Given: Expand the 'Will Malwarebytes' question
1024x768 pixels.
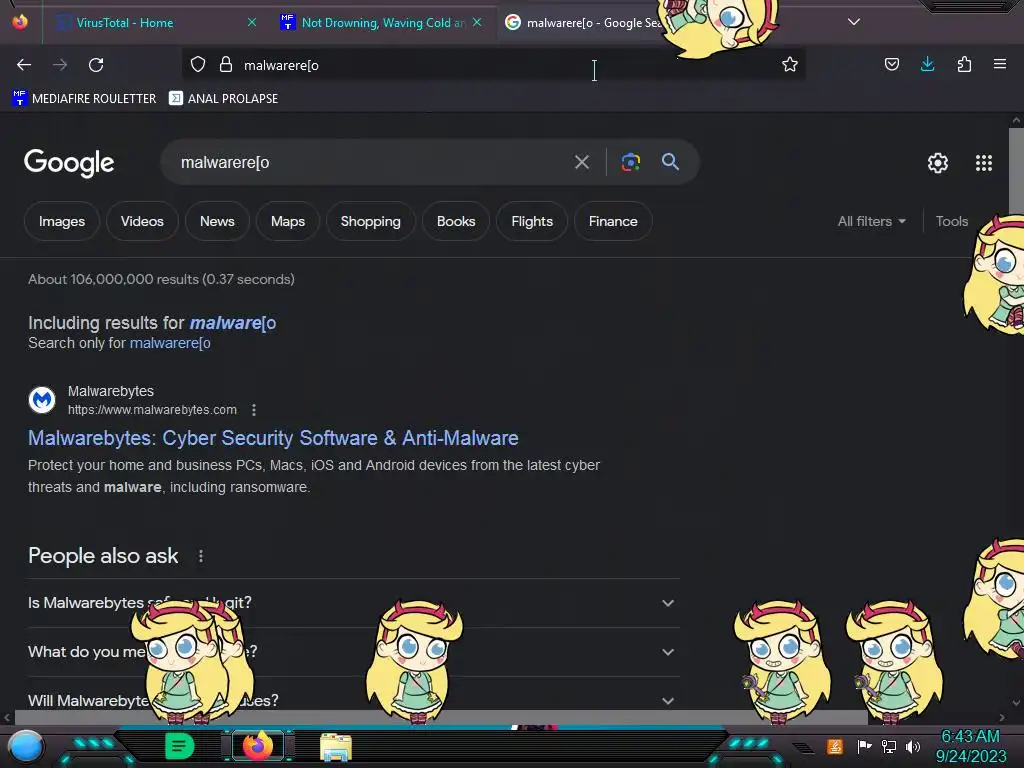Looking at the screenshot, I should pos(353,700).
